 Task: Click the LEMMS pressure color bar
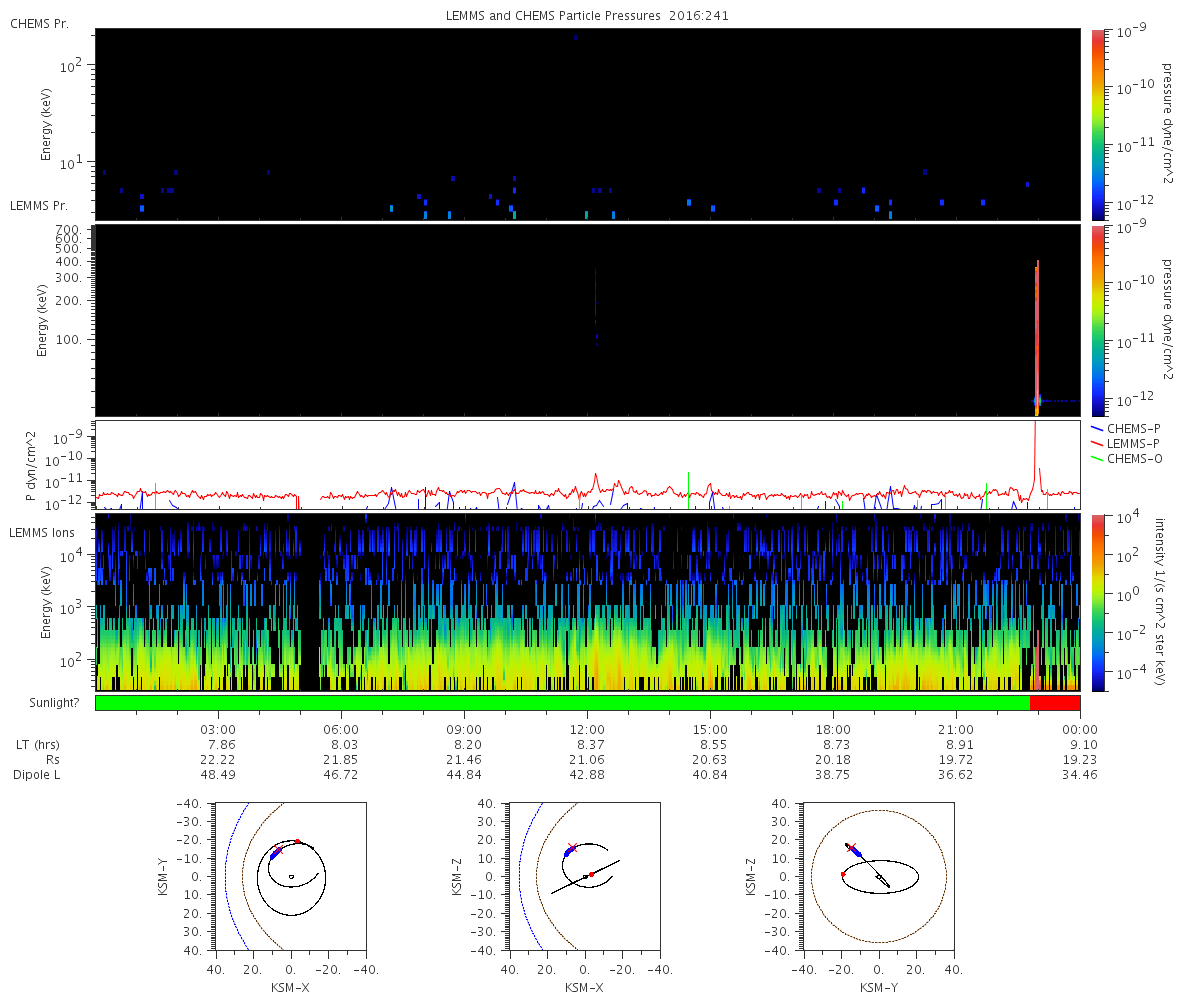click(x=1097, y=321)
